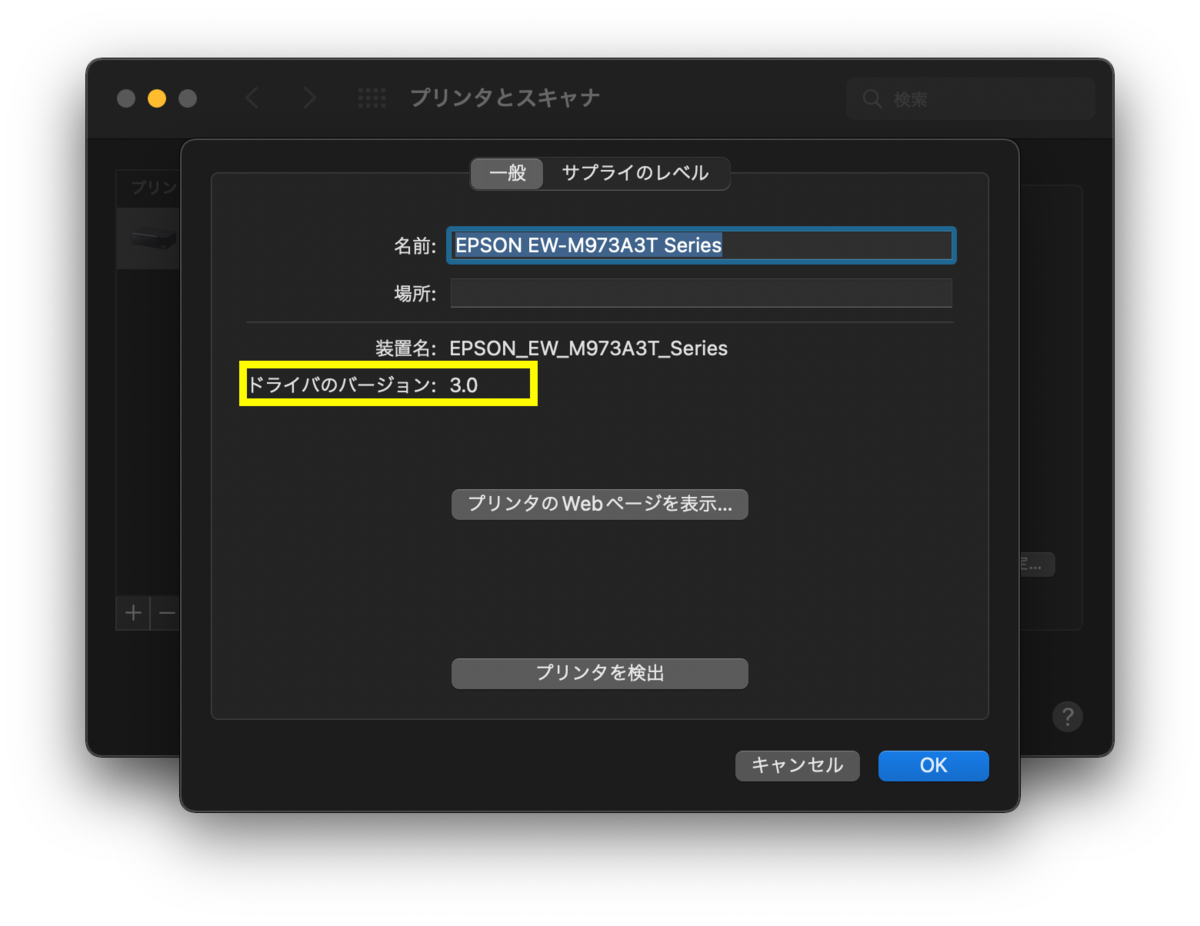Screen dimensions: 1200x926
Task: Click the ドライバのバージョン label
Action: pos(342,384)
